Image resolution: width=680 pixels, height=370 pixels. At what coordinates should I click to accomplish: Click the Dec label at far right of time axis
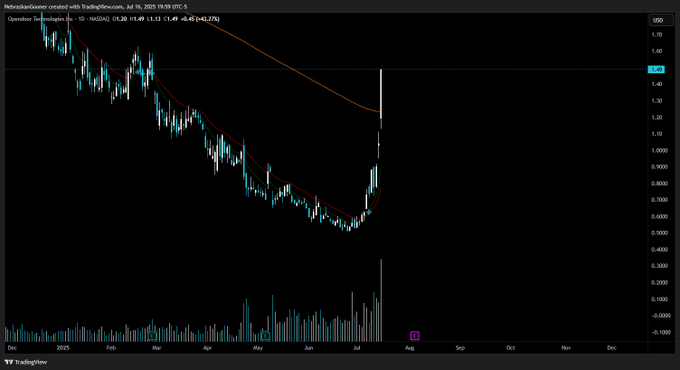click(611, 348)
